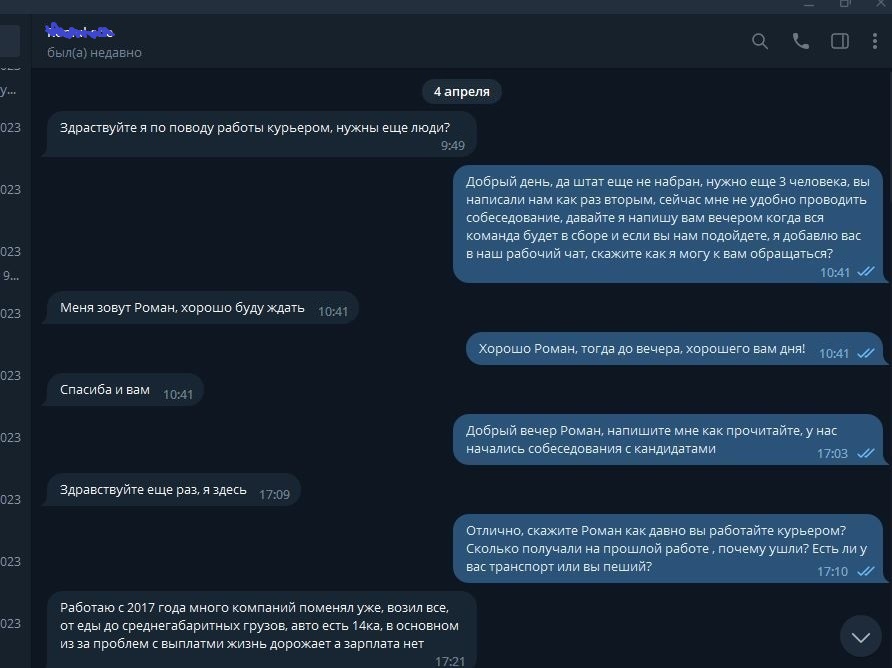Screen dimensions: 892x668
Task: Jump to bottom with the down-chevron button
Action: pos(860,635)
